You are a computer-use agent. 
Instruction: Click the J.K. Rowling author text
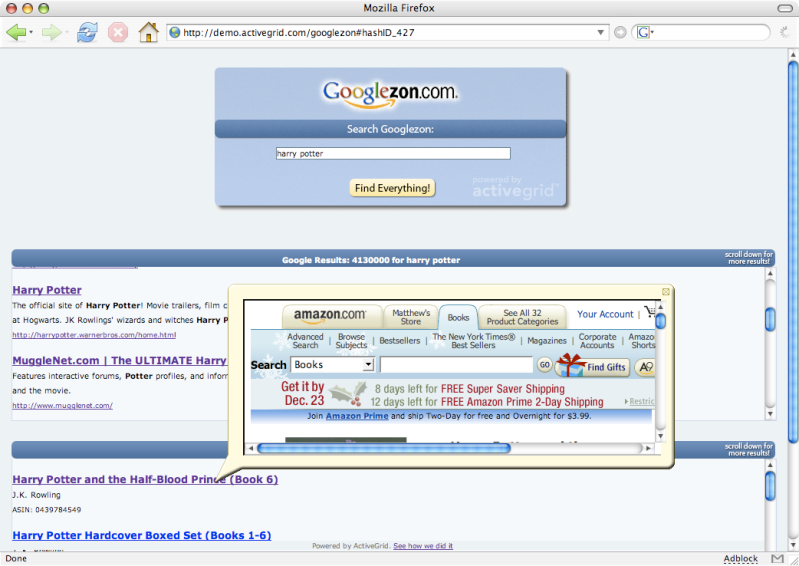(36, 495)
